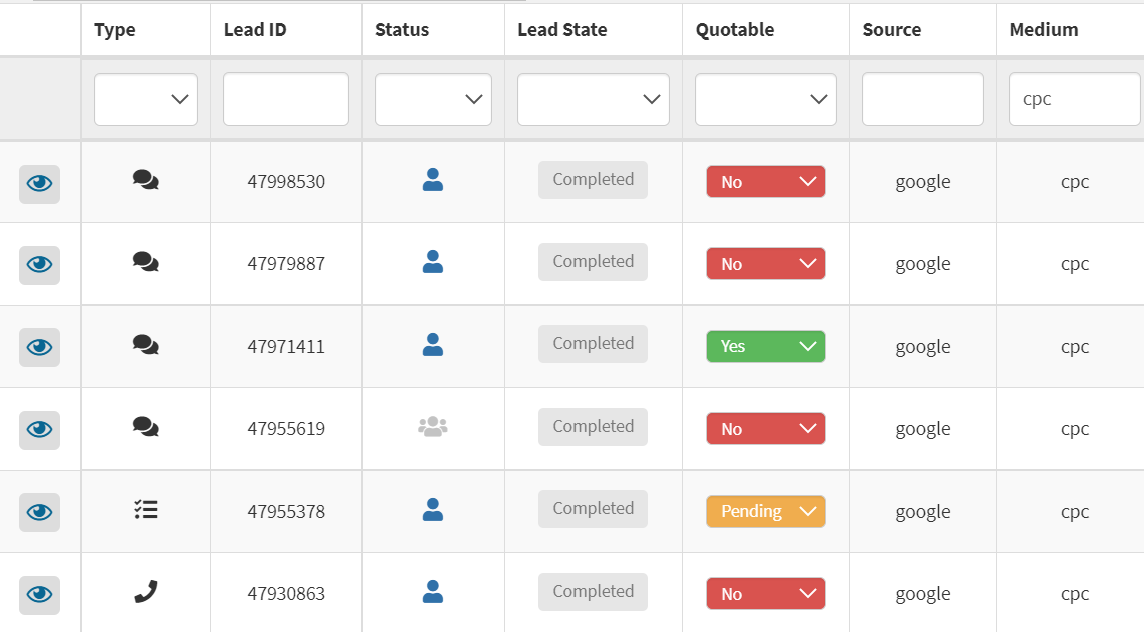Open the view eye icon for lead 47930863
1144x632 pixels.
[39, 595]
